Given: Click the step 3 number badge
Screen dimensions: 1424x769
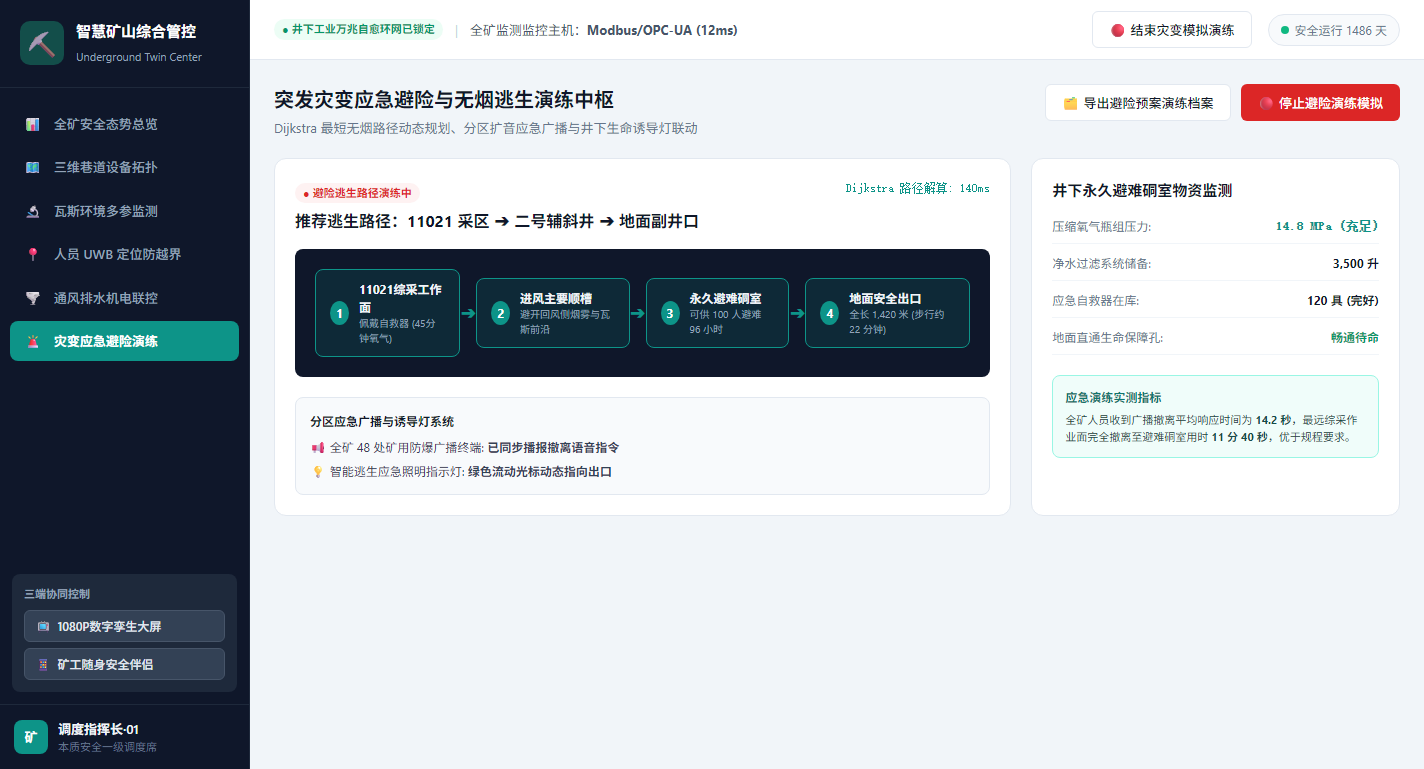Looking at the screenshot, I should 671,313.
